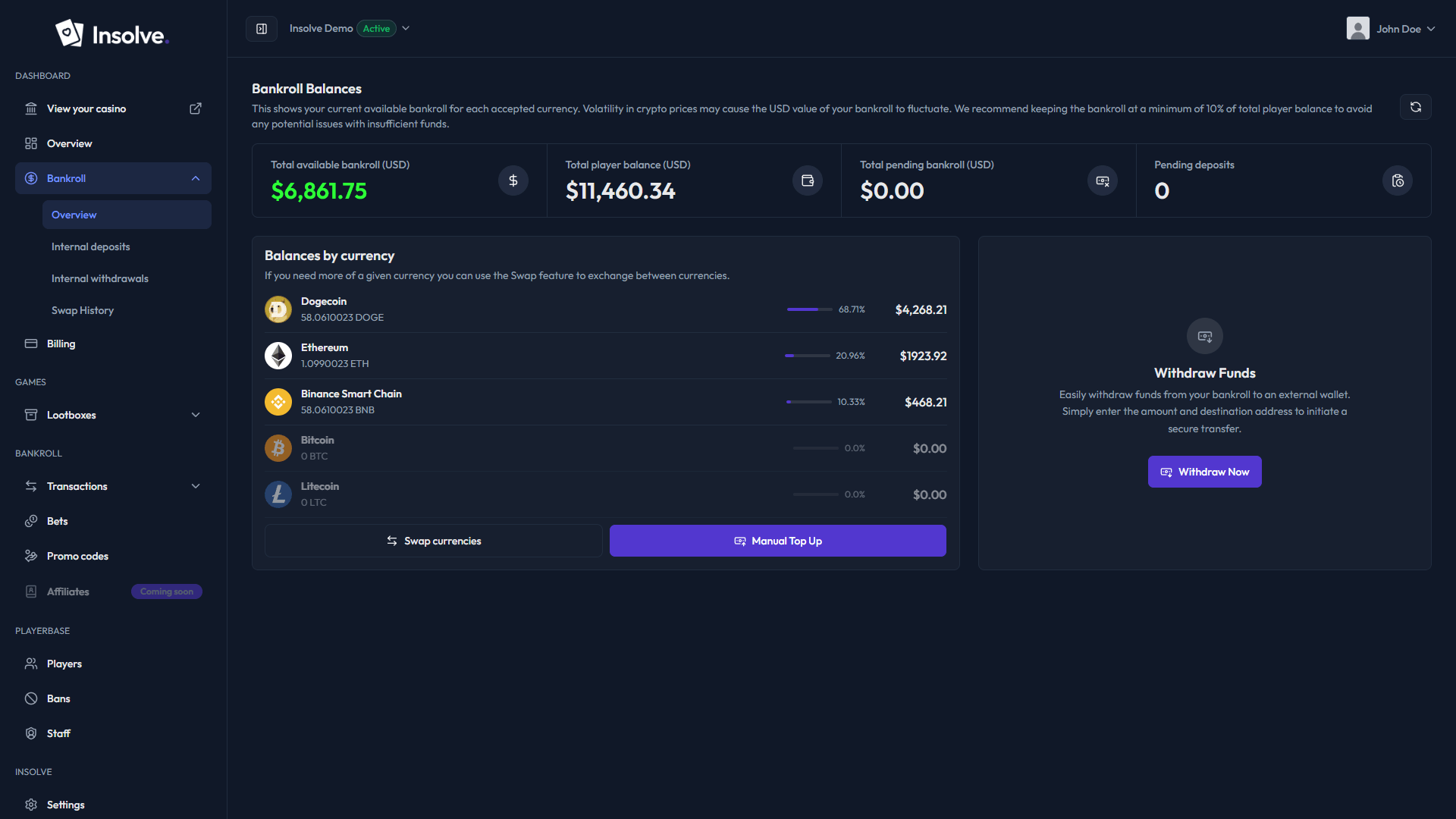Open View your casino

coord(113,108)
